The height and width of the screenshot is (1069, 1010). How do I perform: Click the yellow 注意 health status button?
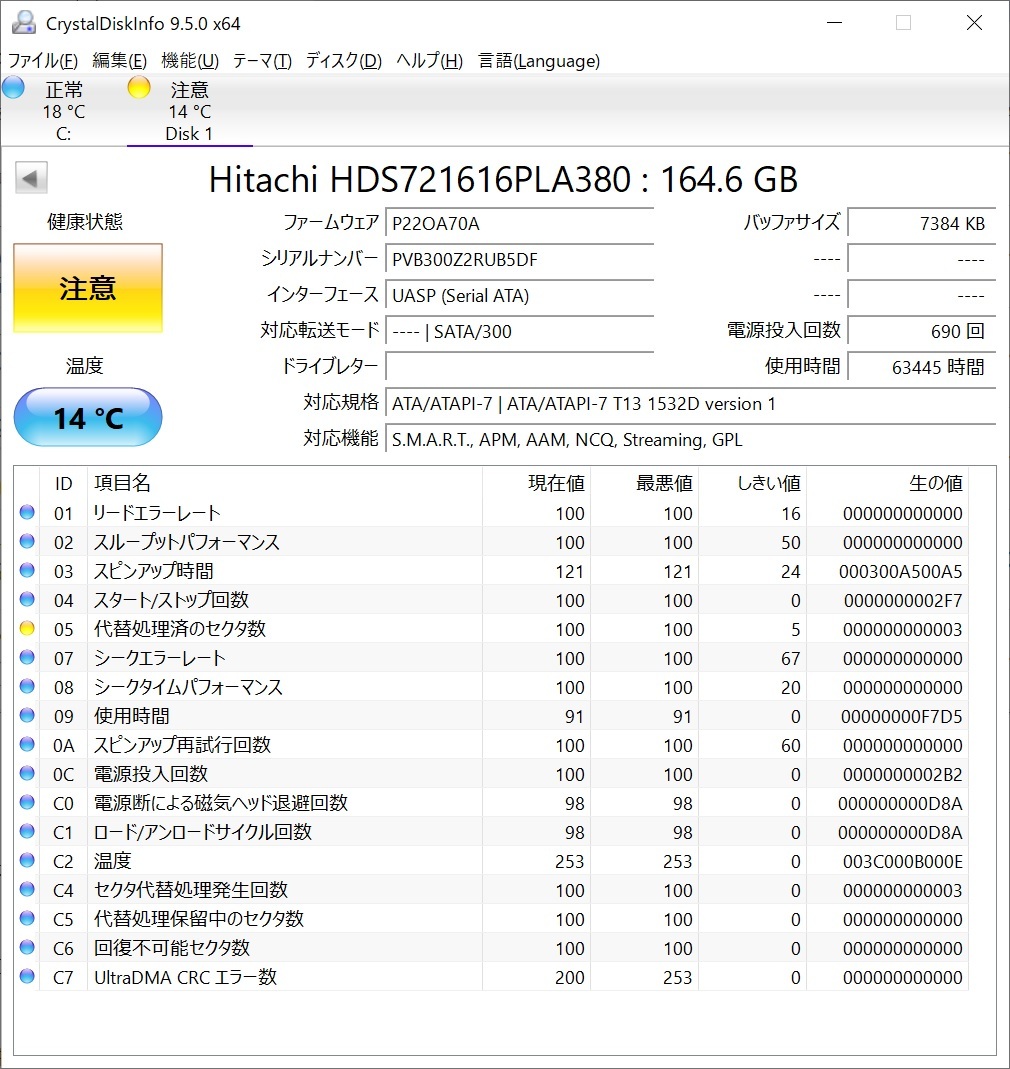pos(88,288)
